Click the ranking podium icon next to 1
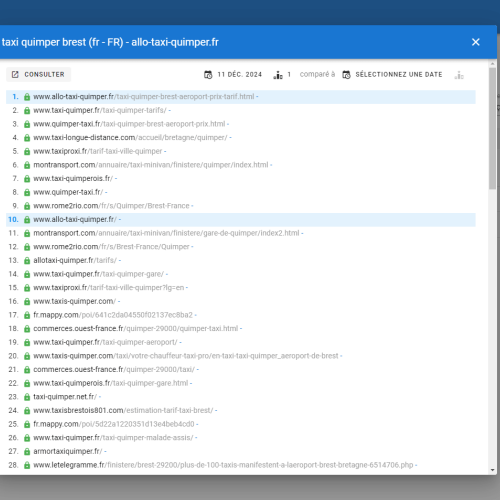This screenshot has height=500, width=500. [278, 75]
